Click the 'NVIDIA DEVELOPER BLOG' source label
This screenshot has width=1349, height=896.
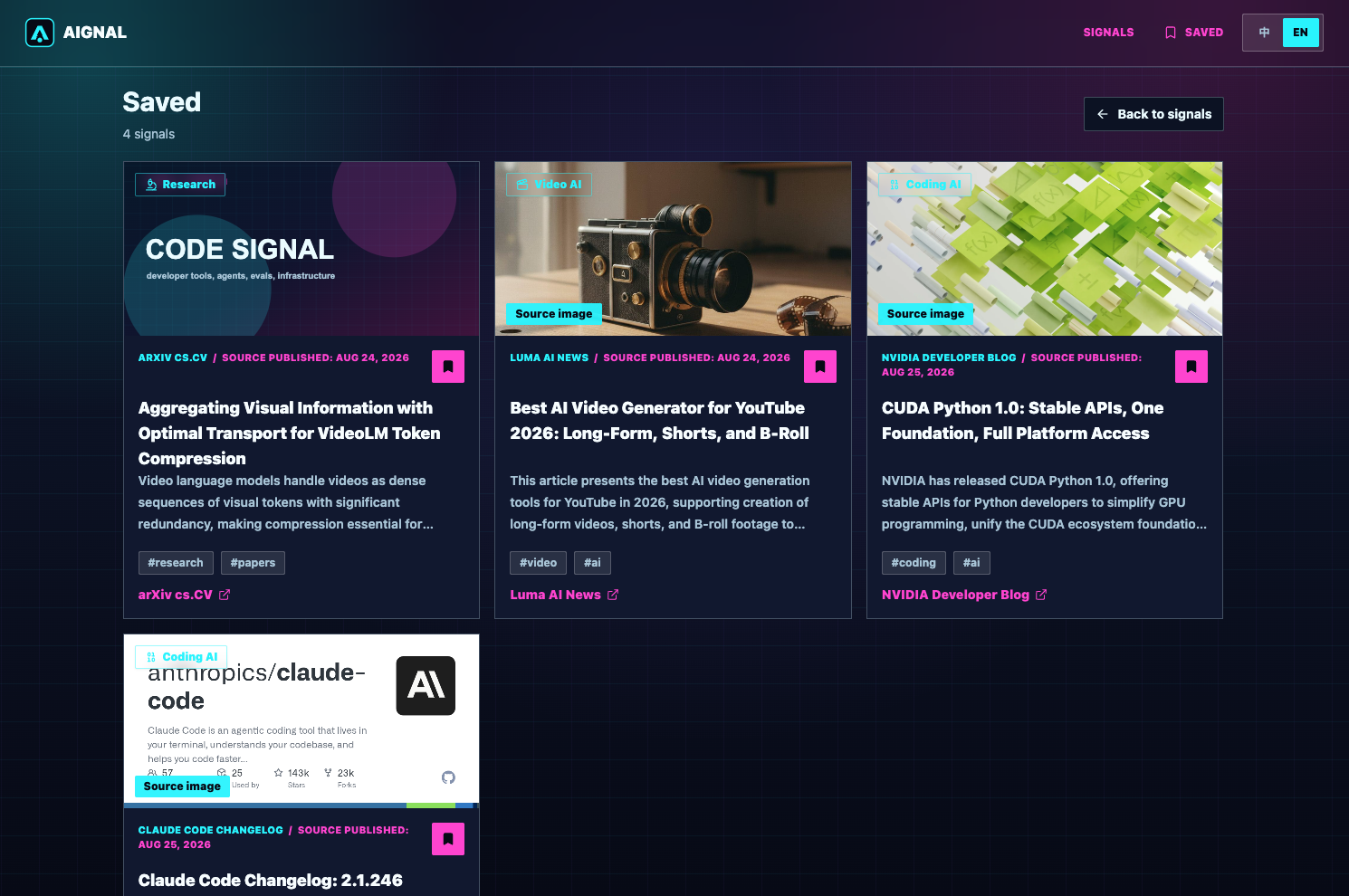click(949, 358)
